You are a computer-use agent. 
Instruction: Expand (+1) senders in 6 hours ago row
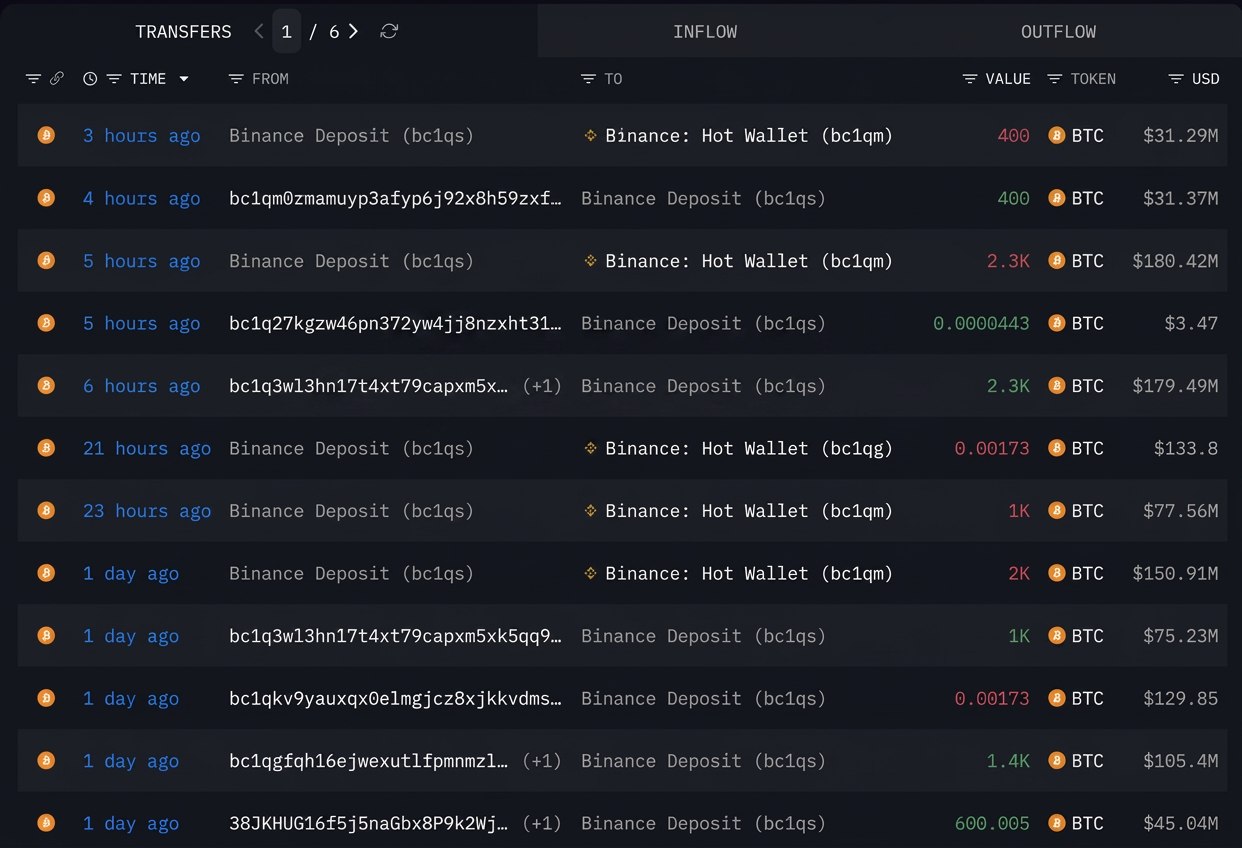(542, 385)
